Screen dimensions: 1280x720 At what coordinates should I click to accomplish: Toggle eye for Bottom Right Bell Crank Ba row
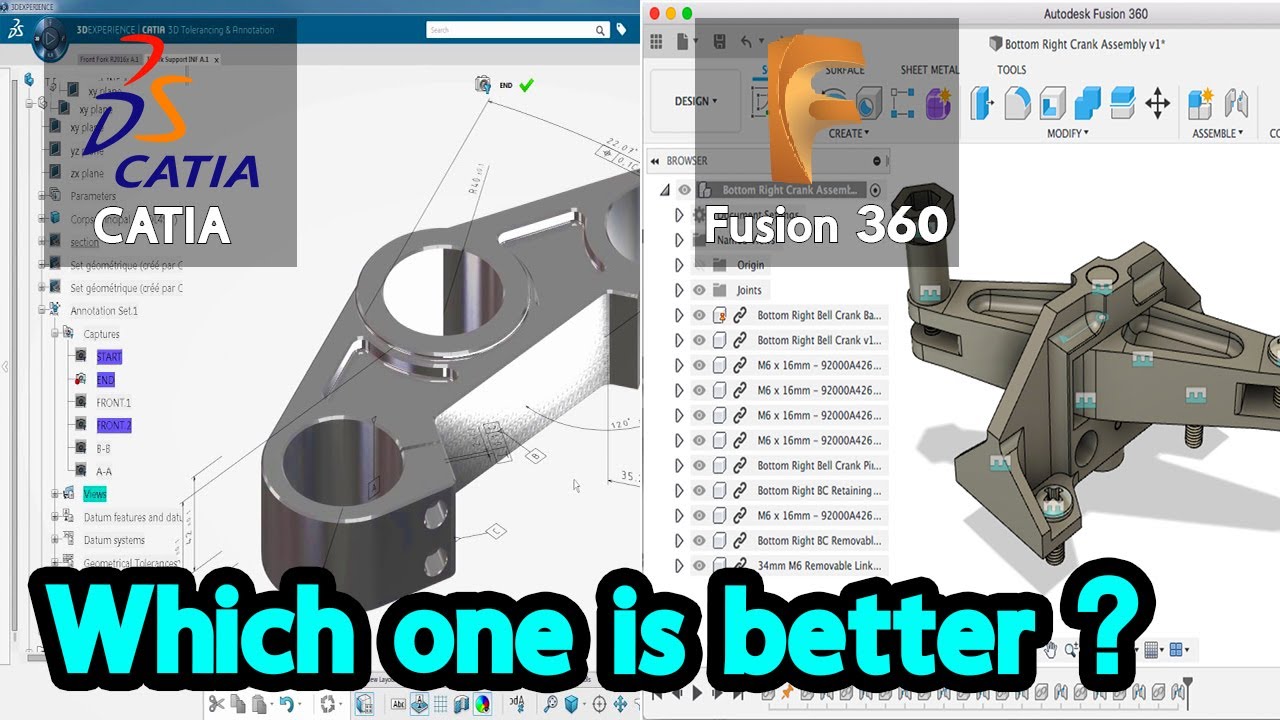click(x=699, y=315)
